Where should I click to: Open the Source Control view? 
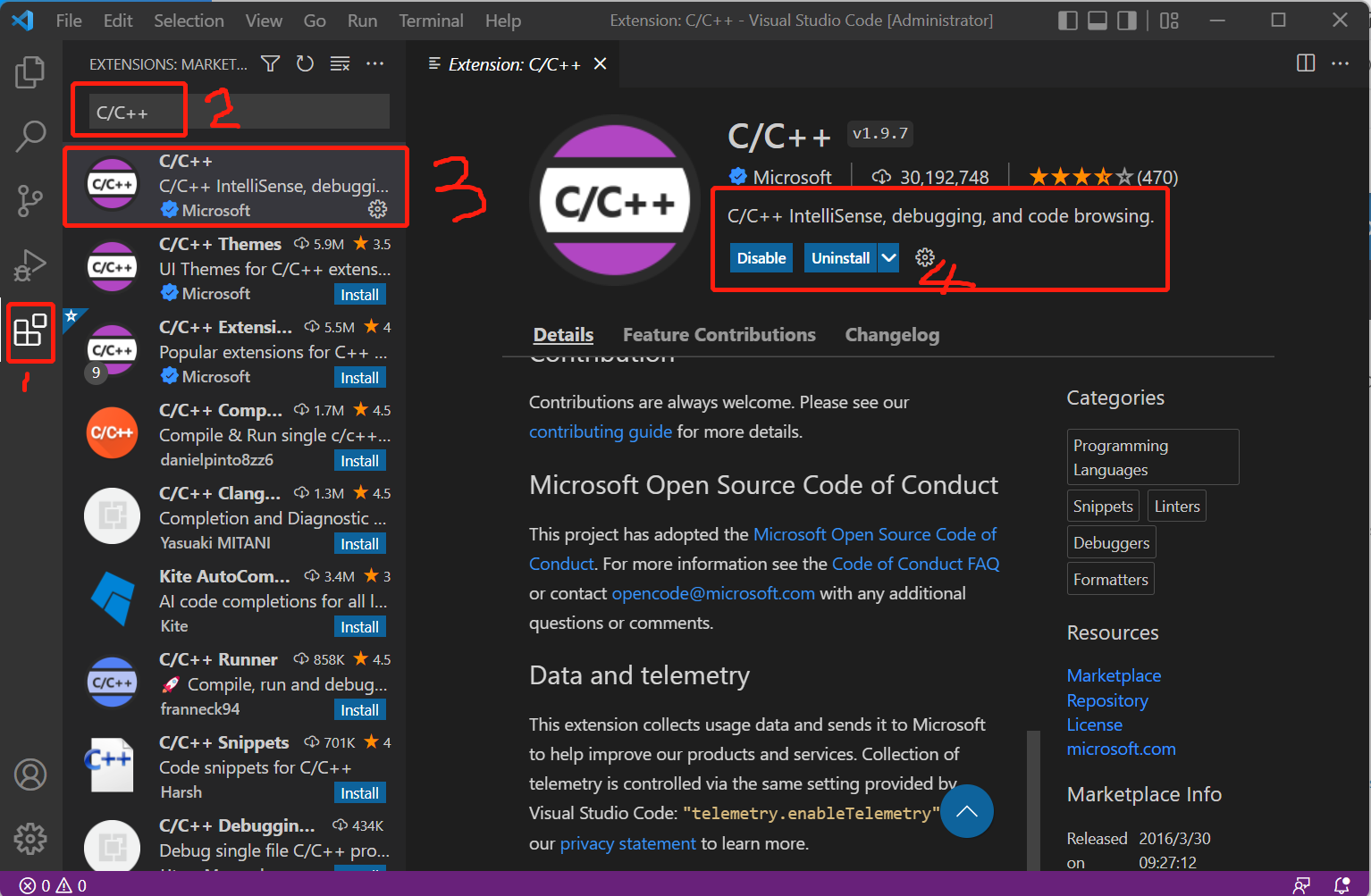30,201
